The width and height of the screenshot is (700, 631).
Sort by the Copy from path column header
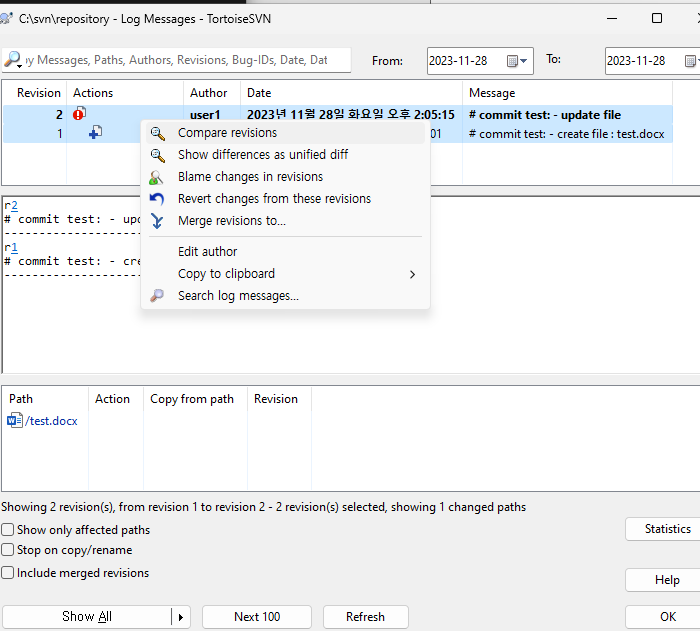pos(196,399)
